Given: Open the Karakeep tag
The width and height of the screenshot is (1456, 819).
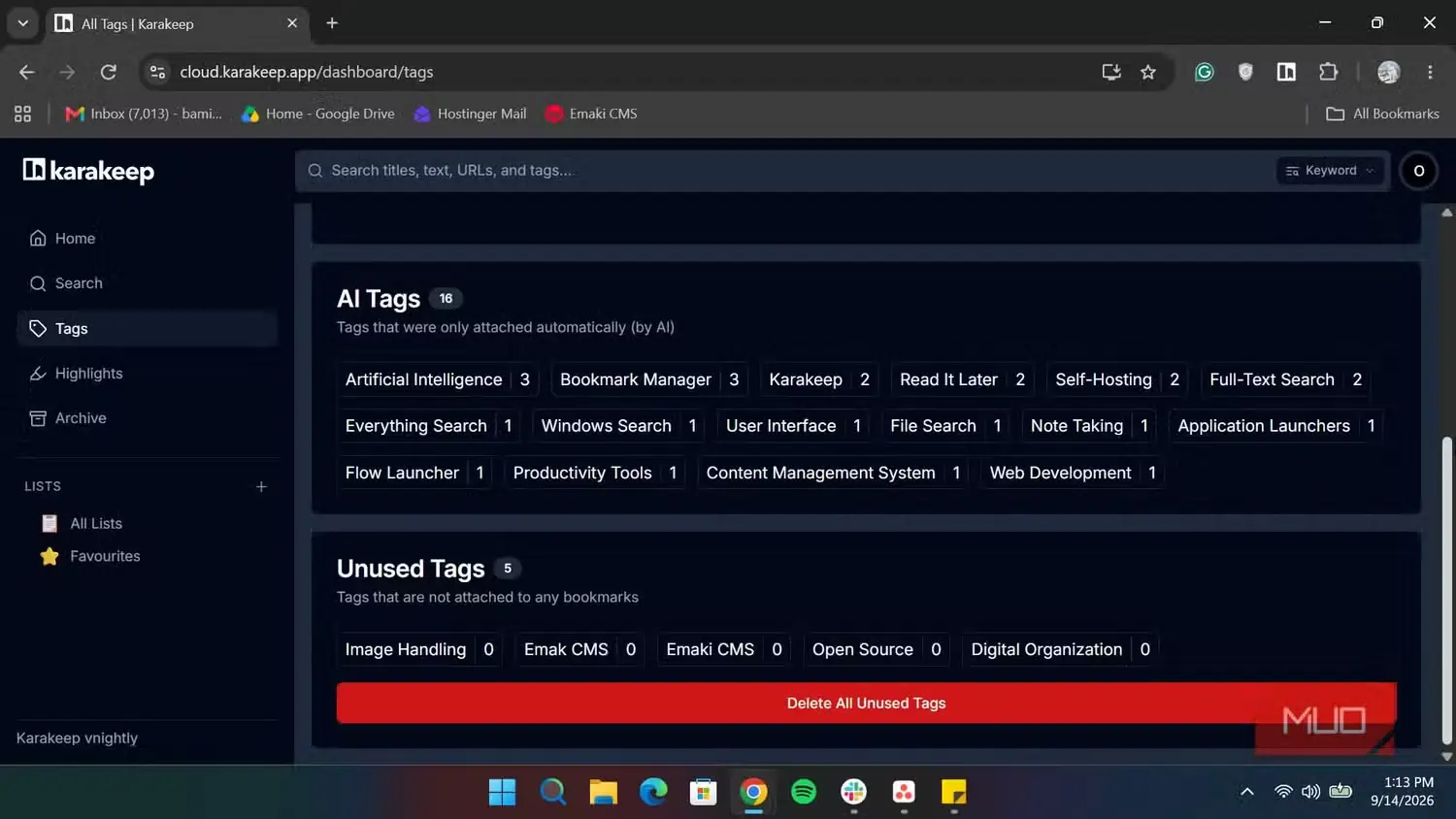Looking at the screenshot, I should click(819, 379).
